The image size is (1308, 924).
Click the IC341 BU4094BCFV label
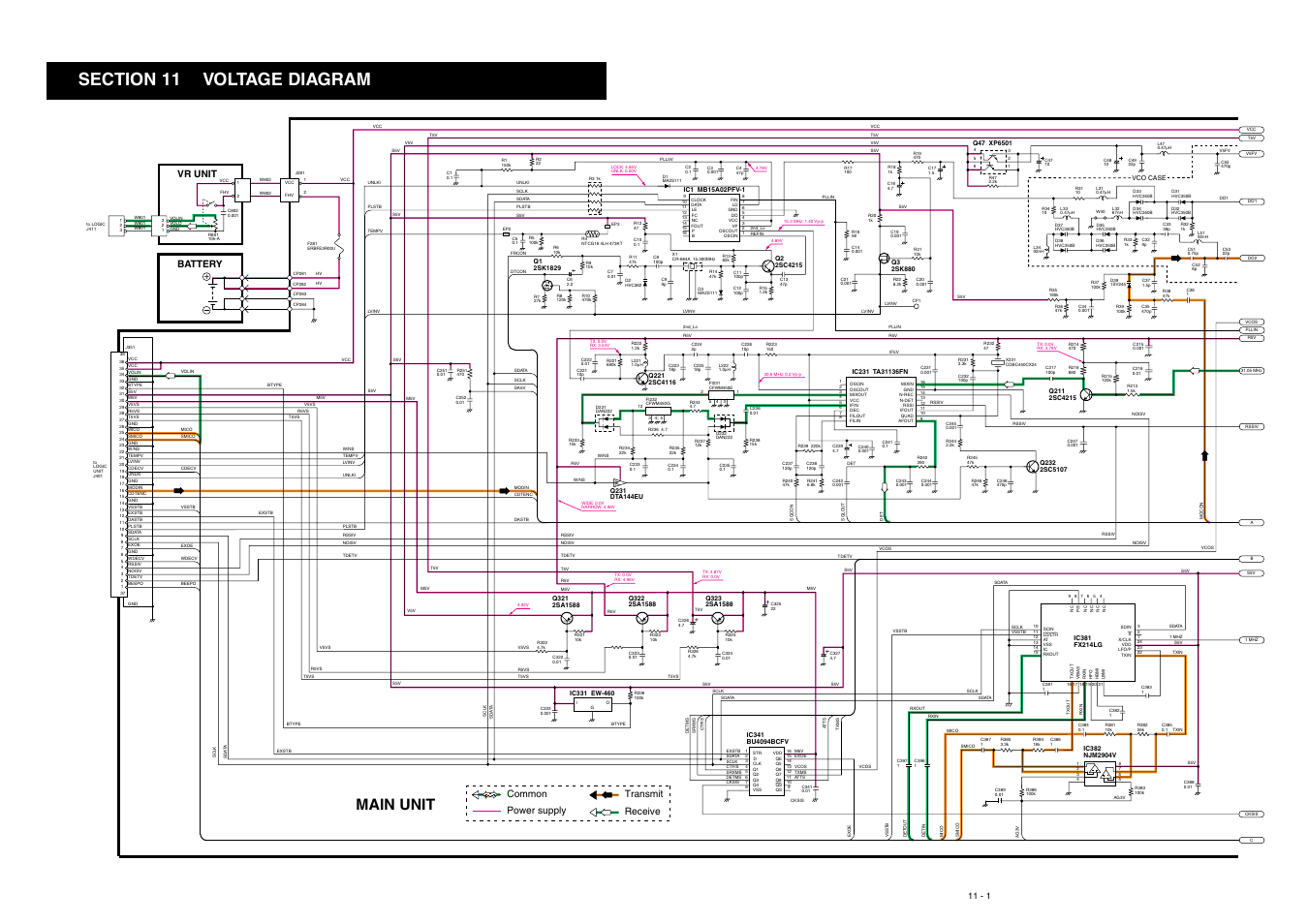767,739
